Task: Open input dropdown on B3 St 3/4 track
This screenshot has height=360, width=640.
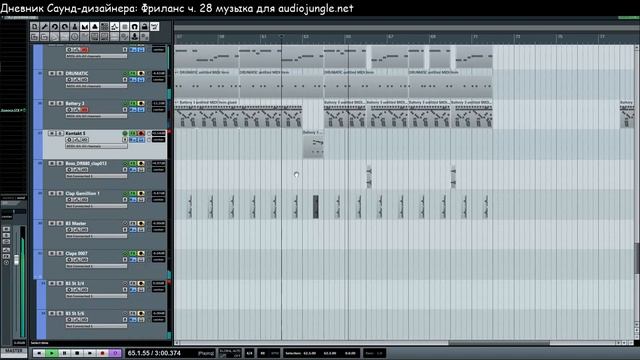Action: tap(96, 296)
